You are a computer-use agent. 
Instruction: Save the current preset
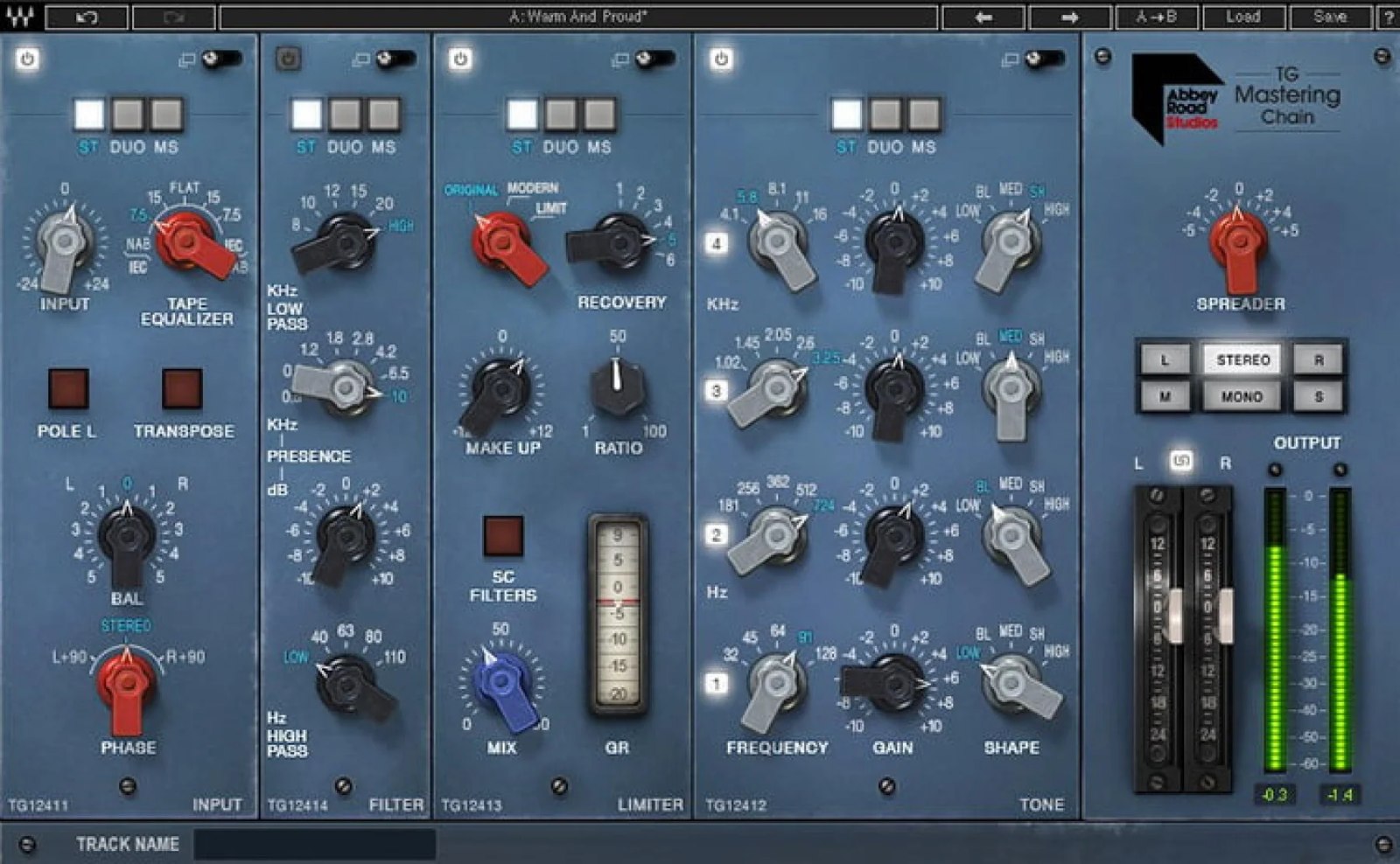click(1331, 14)
